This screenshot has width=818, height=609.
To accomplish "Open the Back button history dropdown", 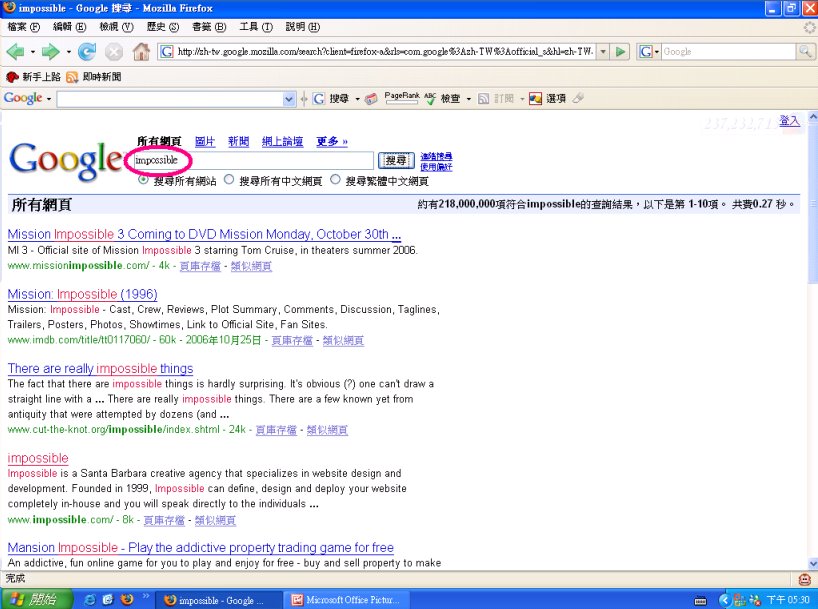I will 32,52.
